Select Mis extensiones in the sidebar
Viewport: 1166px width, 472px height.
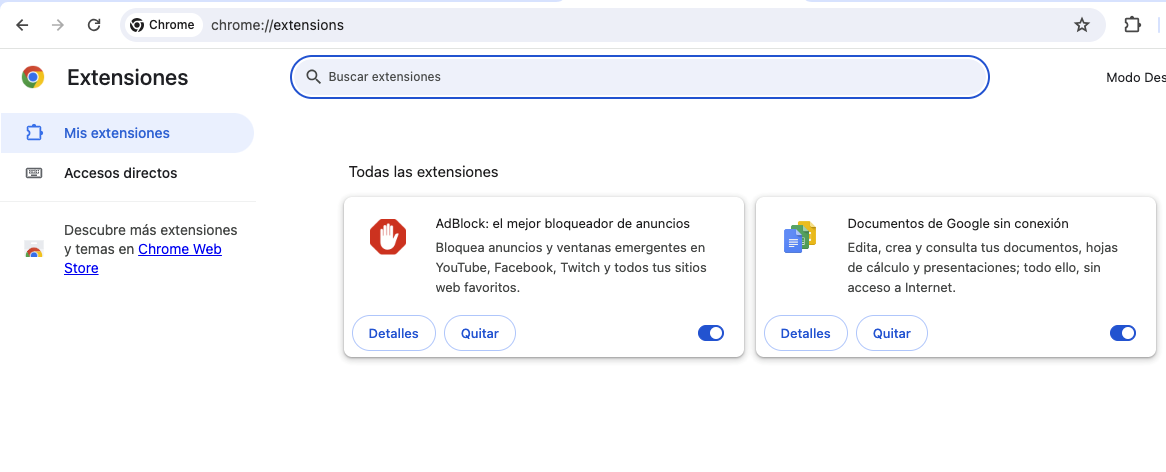click(116, 133)
